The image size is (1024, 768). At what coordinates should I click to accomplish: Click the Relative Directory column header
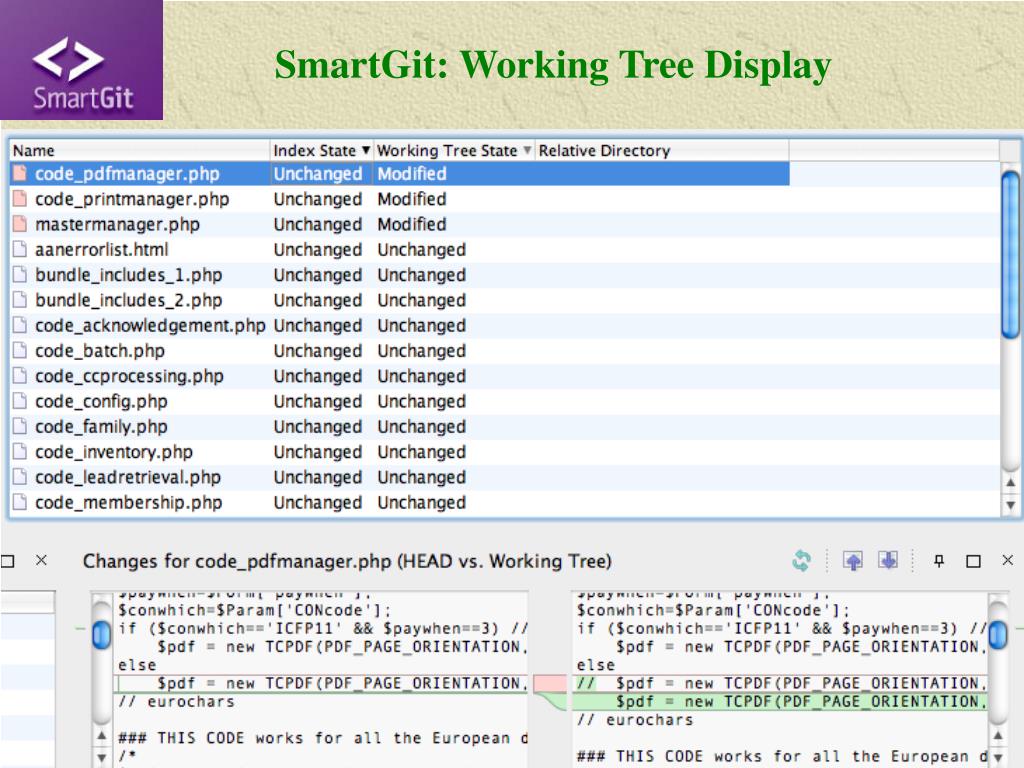pos(662,150)
